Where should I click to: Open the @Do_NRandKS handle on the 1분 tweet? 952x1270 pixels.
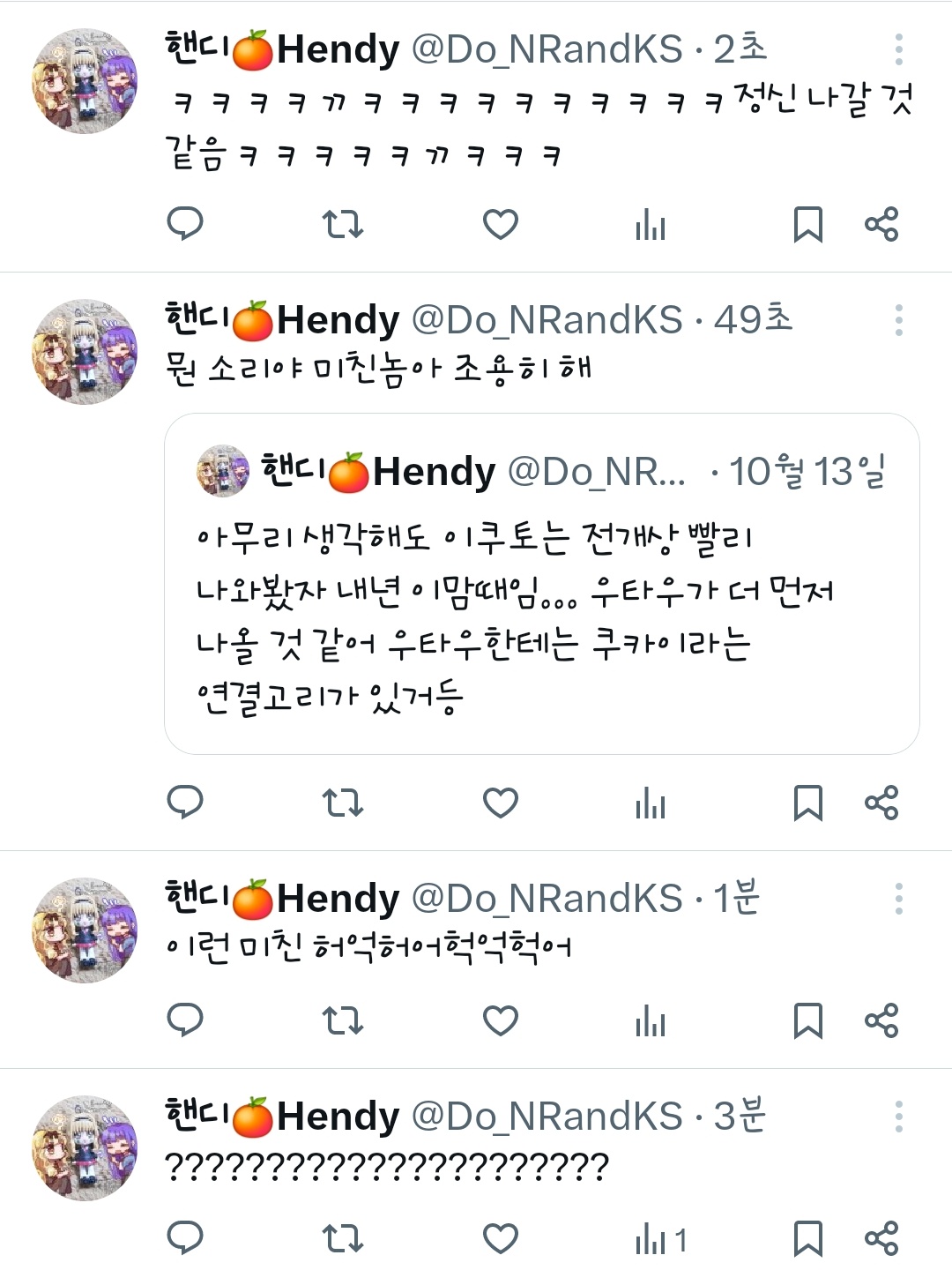click(547, 899)
